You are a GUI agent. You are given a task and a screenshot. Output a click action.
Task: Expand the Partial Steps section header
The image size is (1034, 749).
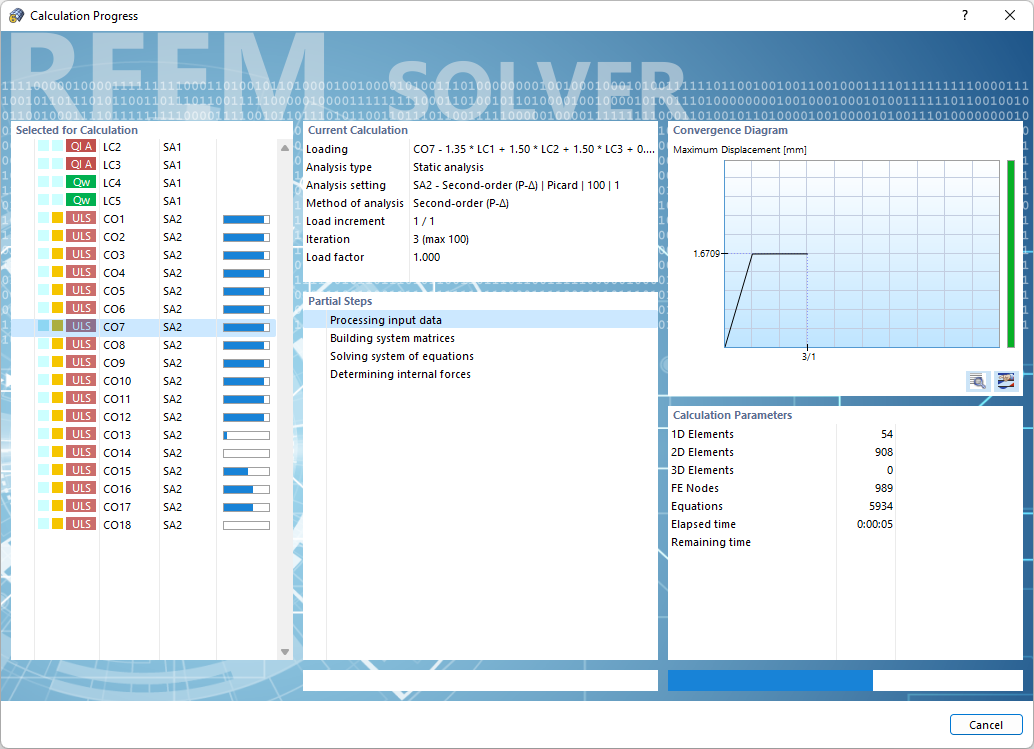(341, 301)
